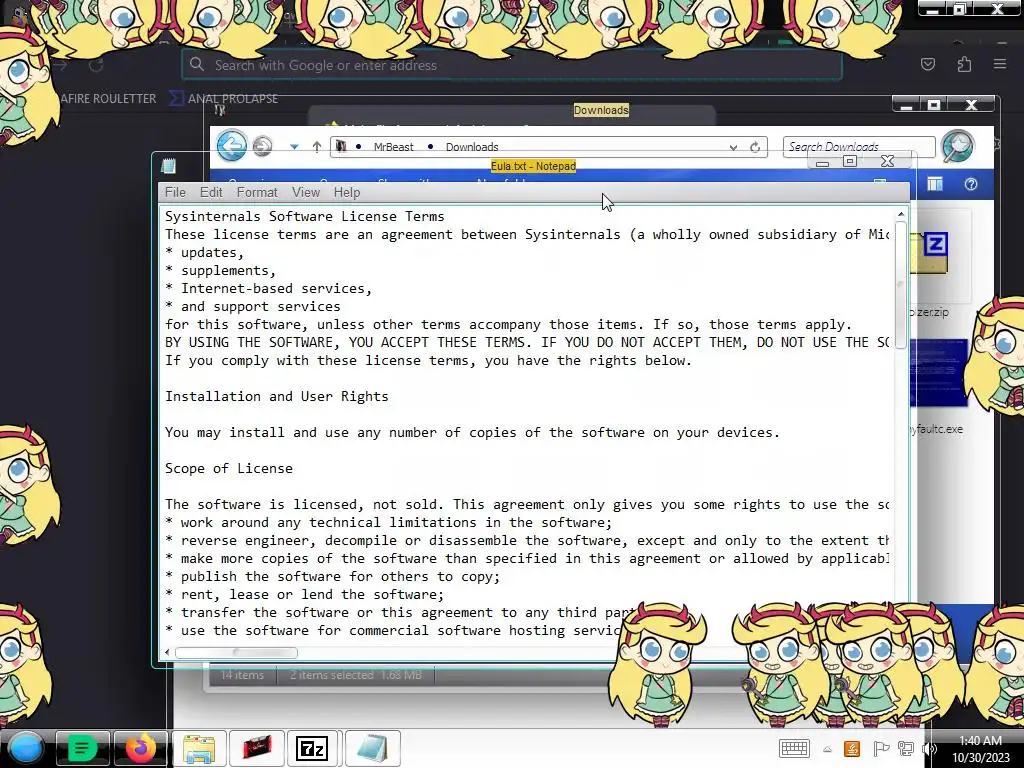Viewport: 1024px width, 768px height.
Task: Click the Forward arrow in the Downloads explorer
Action: 263,146
